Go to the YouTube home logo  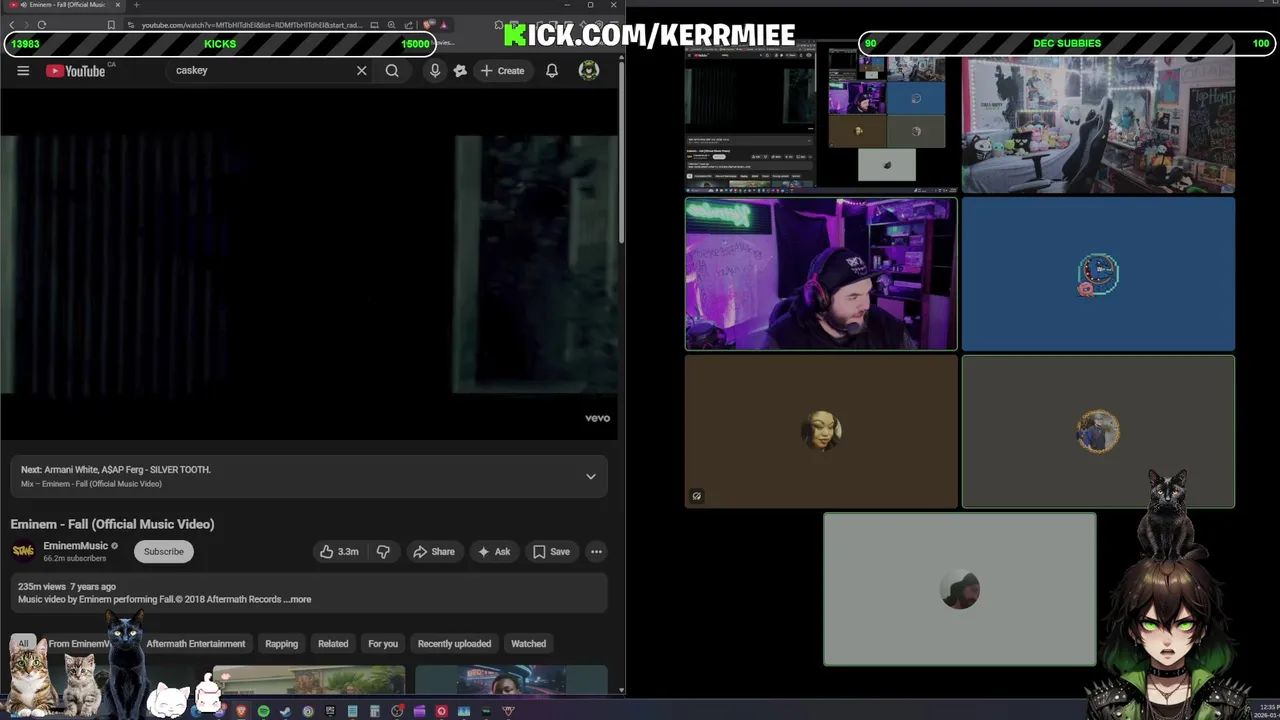tap(76, 70)
